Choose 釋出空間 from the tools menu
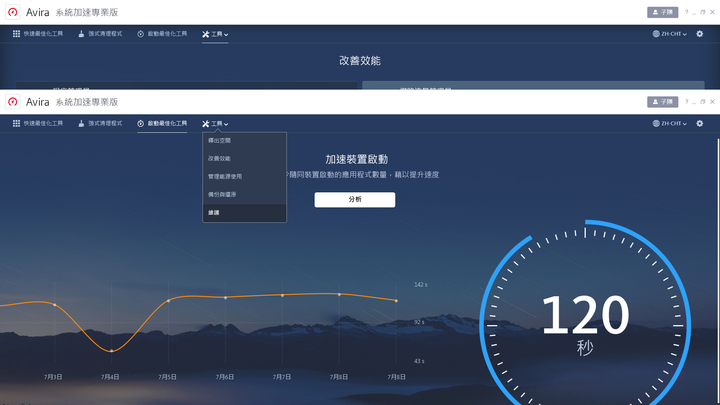Screen dimensions: 720x405 tap(244, 141)
